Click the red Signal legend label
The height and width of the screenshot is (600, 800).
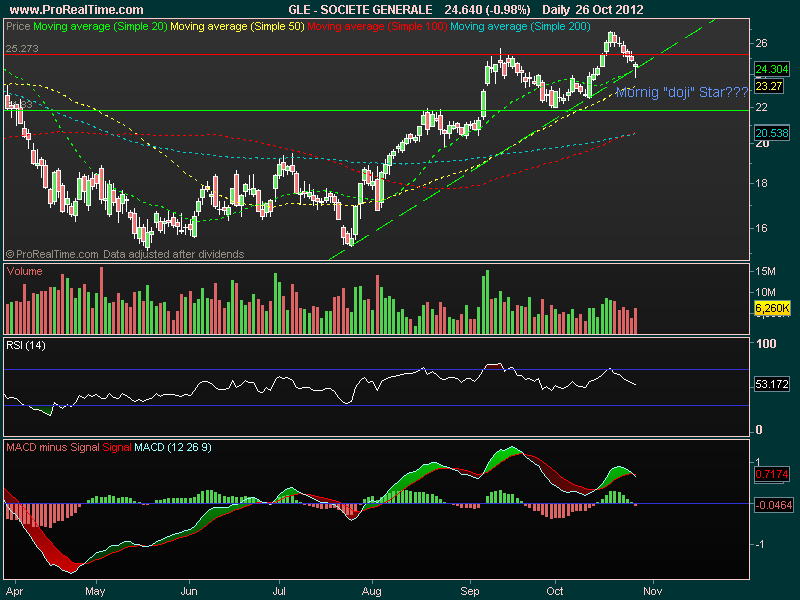(x=117, y=447)
